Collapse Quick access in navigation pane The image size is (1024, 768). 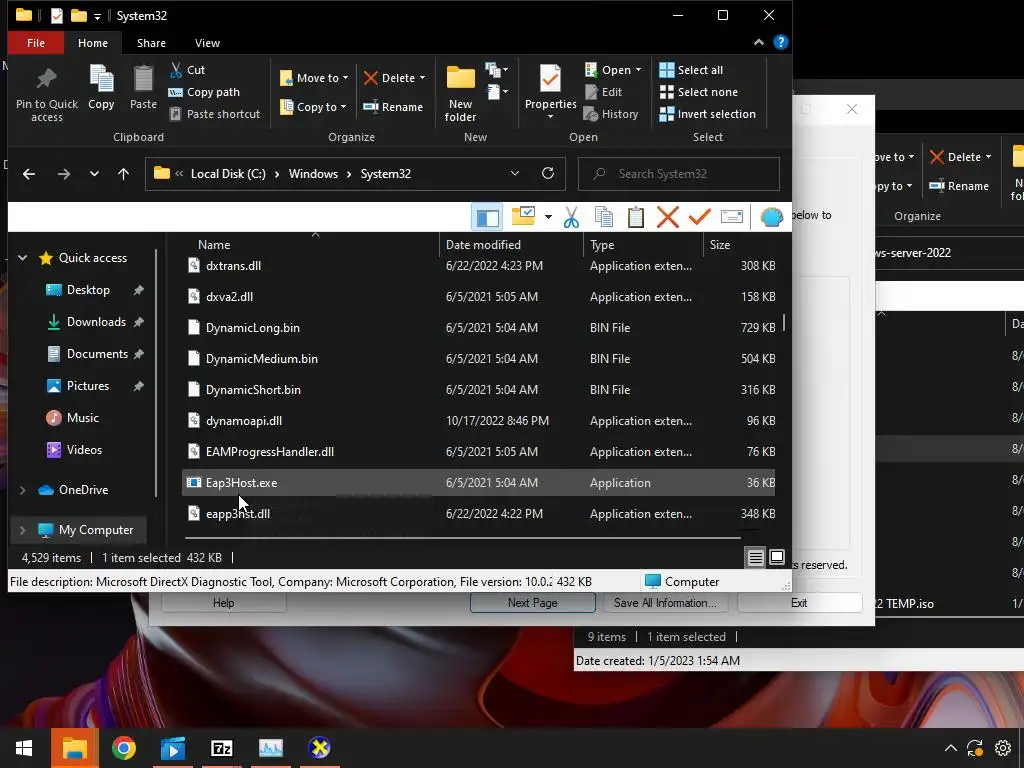click(x=23, y=258)
